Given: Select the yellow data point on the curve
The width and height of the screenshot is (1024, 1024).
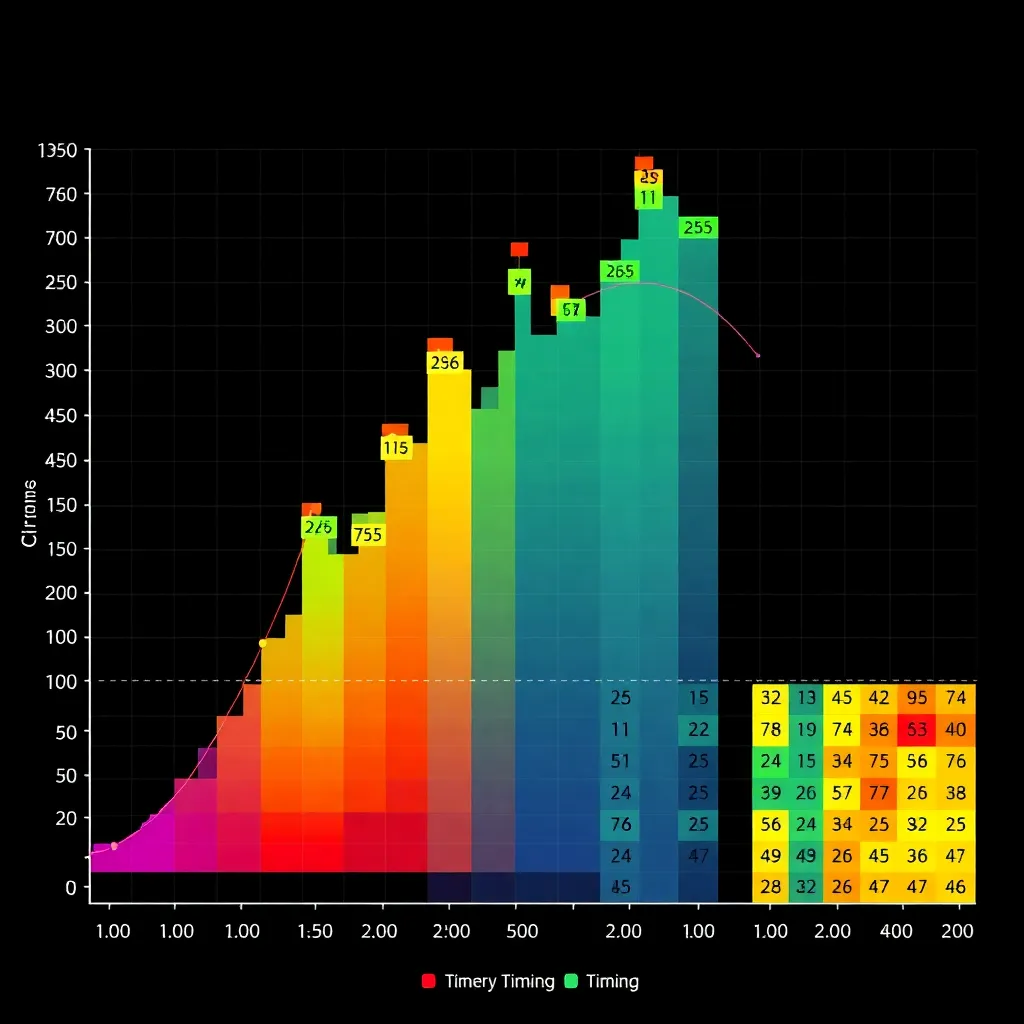Looking at the screenshot, I should click(x=263, y=643).
